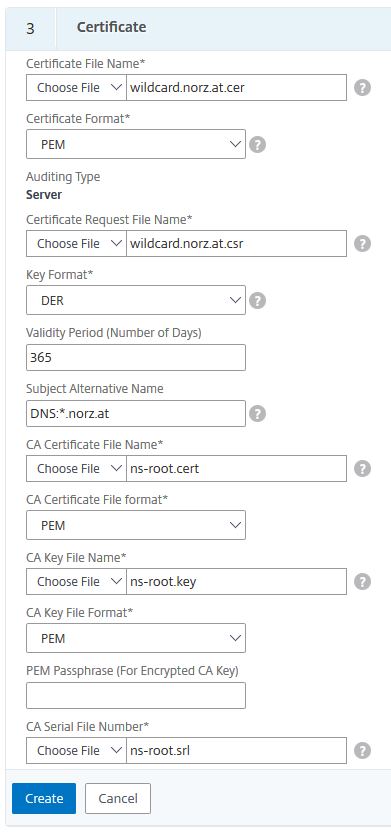Click the Create button
This screenshot has height=833, width=391.
click(44, 798)
